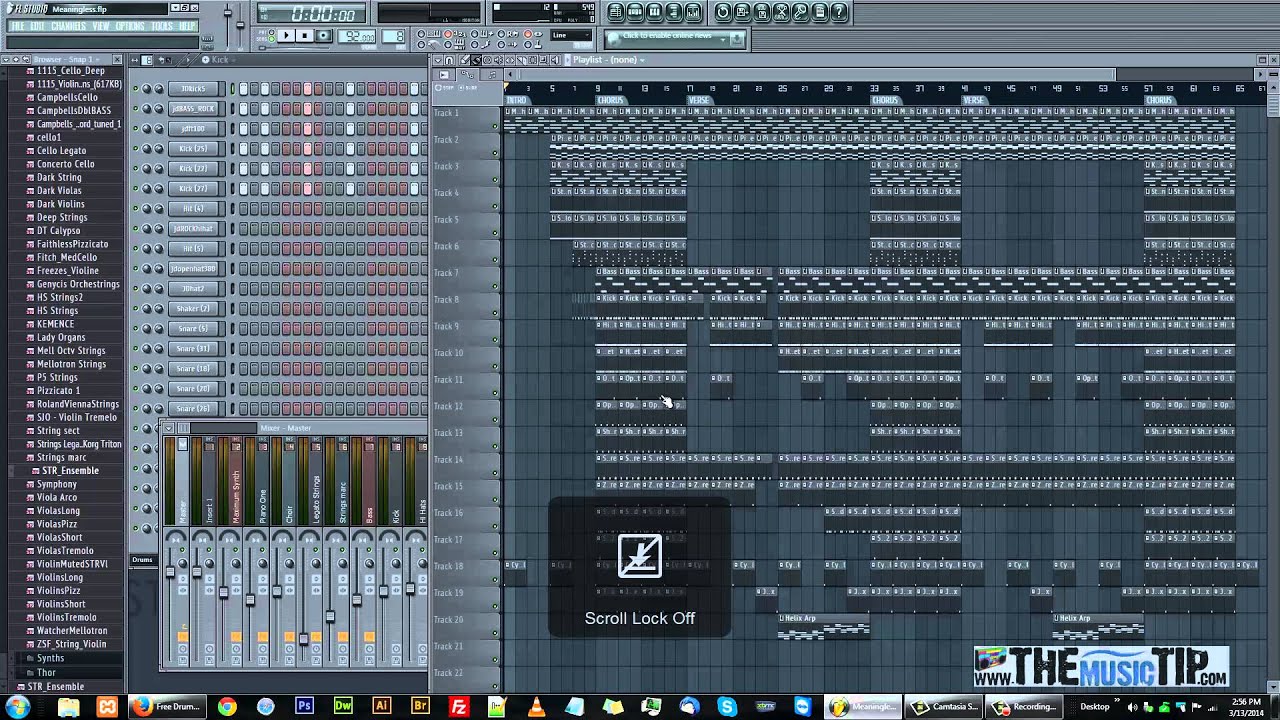Open Photoshop from the Windows taskbar
Screen dimensions: 1280x720
click(304, 707)
